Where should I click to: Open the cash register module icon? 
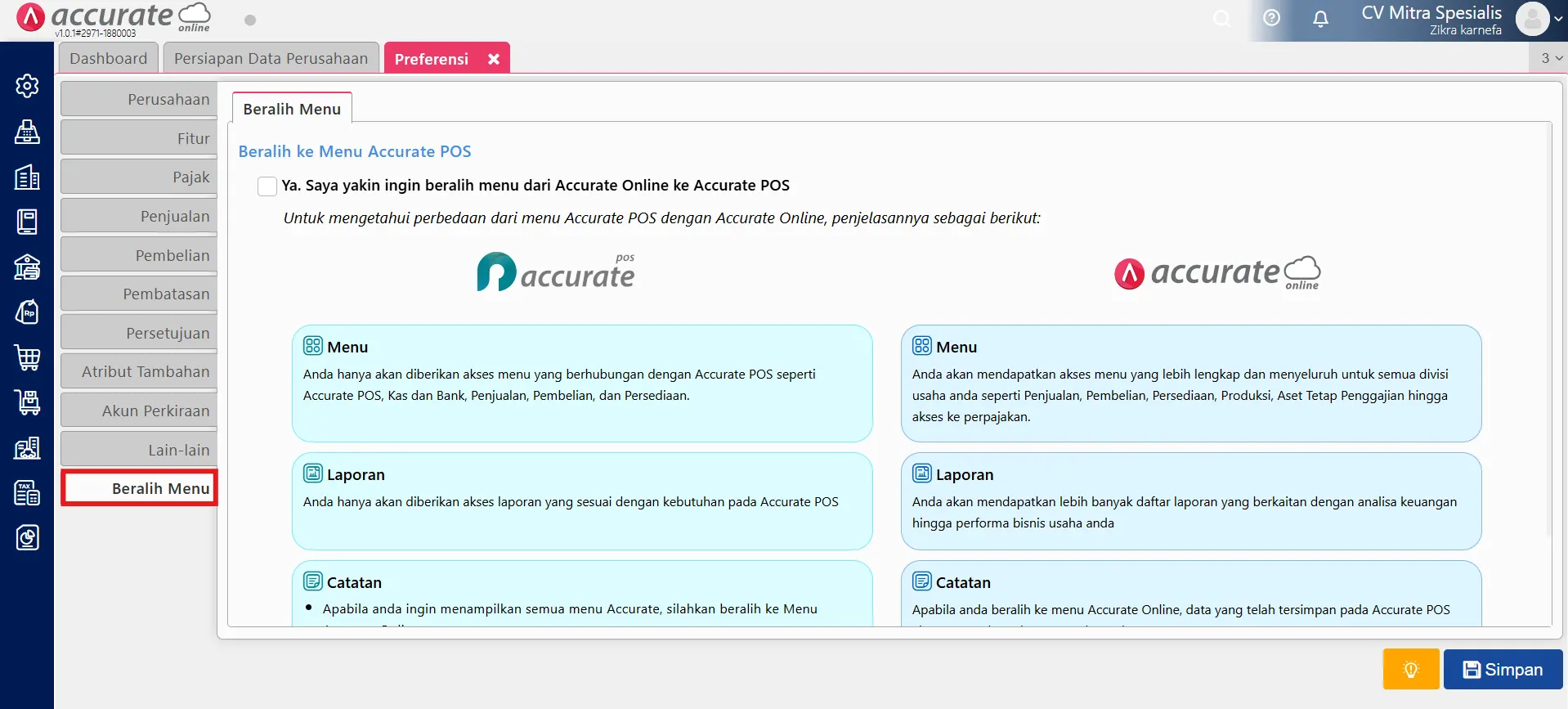click(27, 132)
